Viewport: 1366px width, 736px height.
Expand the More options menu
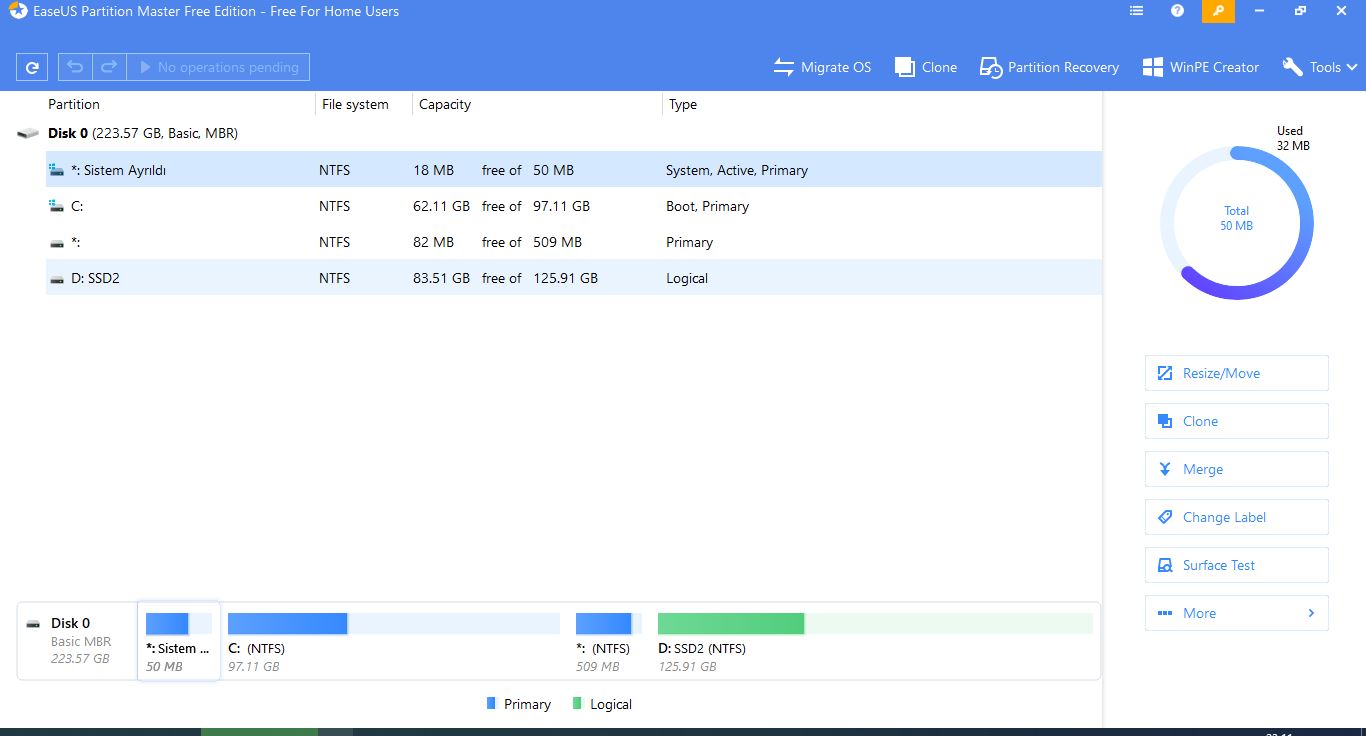(x=1236, y=613)
